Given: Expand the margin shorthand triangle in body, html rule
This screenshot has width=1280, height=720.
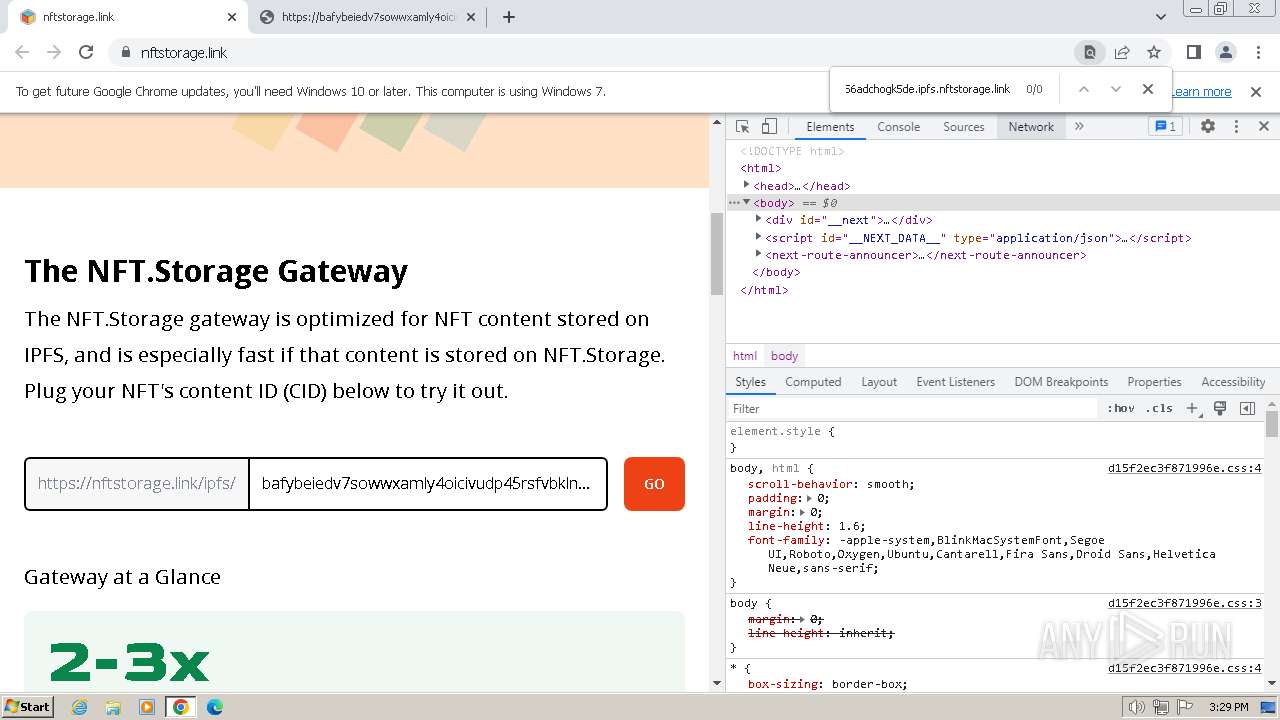Looking at the screenshot, I should click(803, 512).
